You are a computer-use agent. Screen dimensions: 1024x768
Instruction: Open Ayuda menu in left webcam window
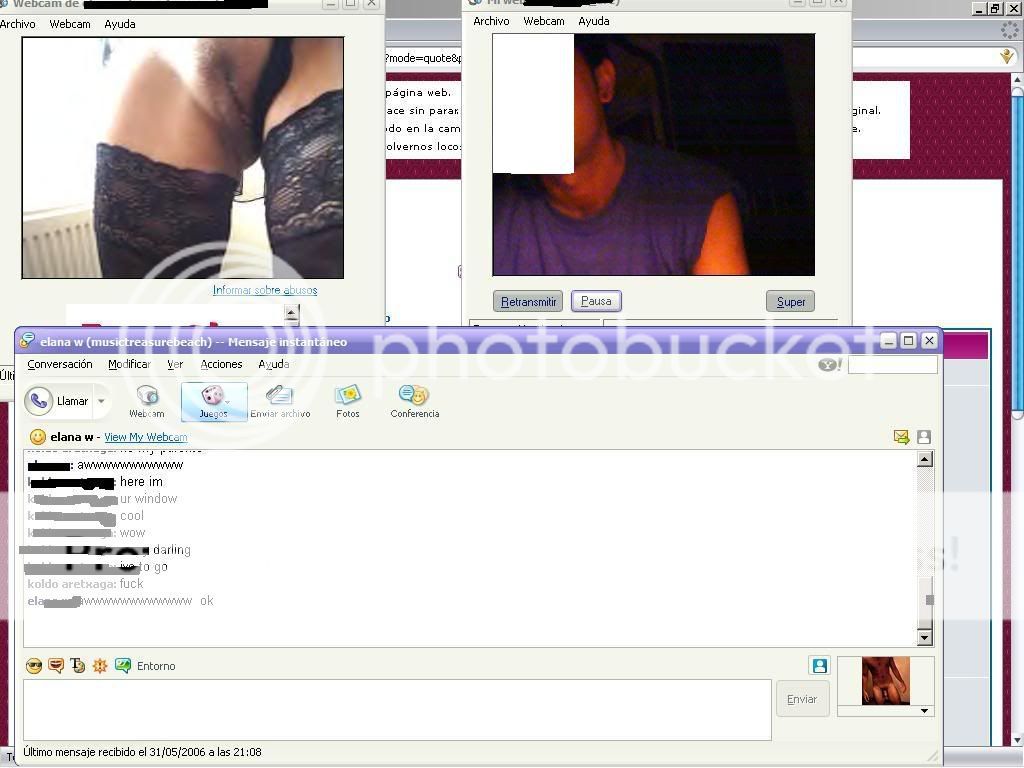(x=120, y=24)
